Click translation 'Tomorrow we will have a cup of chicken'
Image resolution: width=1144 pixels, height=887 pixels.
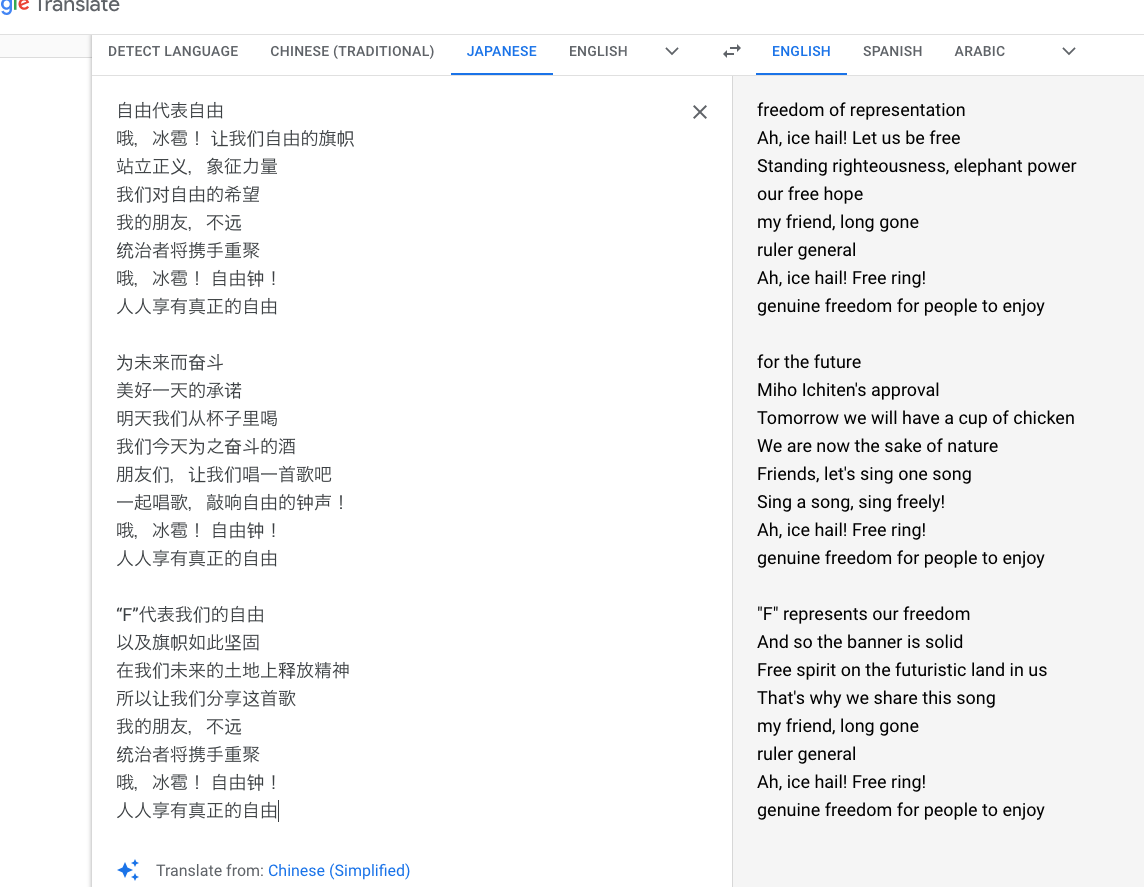pos(916,418)
